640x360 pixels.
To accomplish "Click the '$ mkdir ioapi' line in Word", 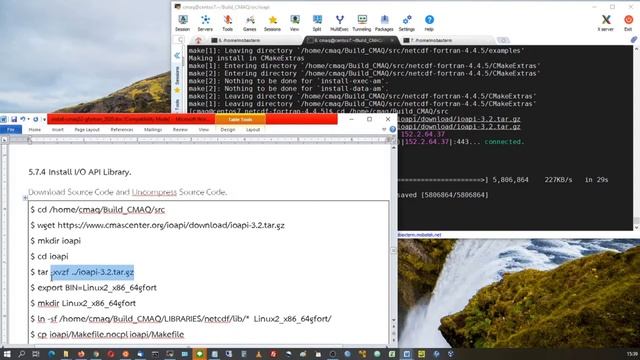I will click(56, 241).
